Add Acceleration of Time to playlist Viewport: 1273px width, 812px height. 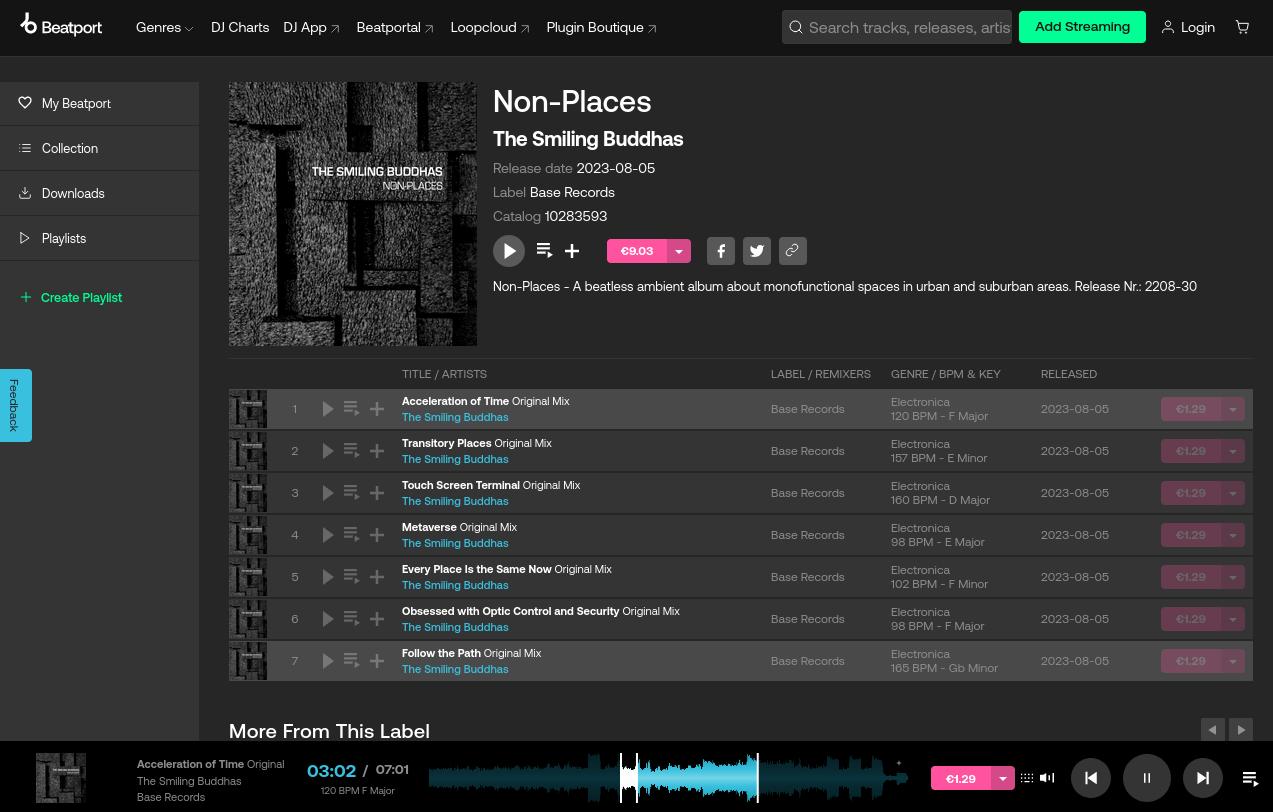click(377, 409)
